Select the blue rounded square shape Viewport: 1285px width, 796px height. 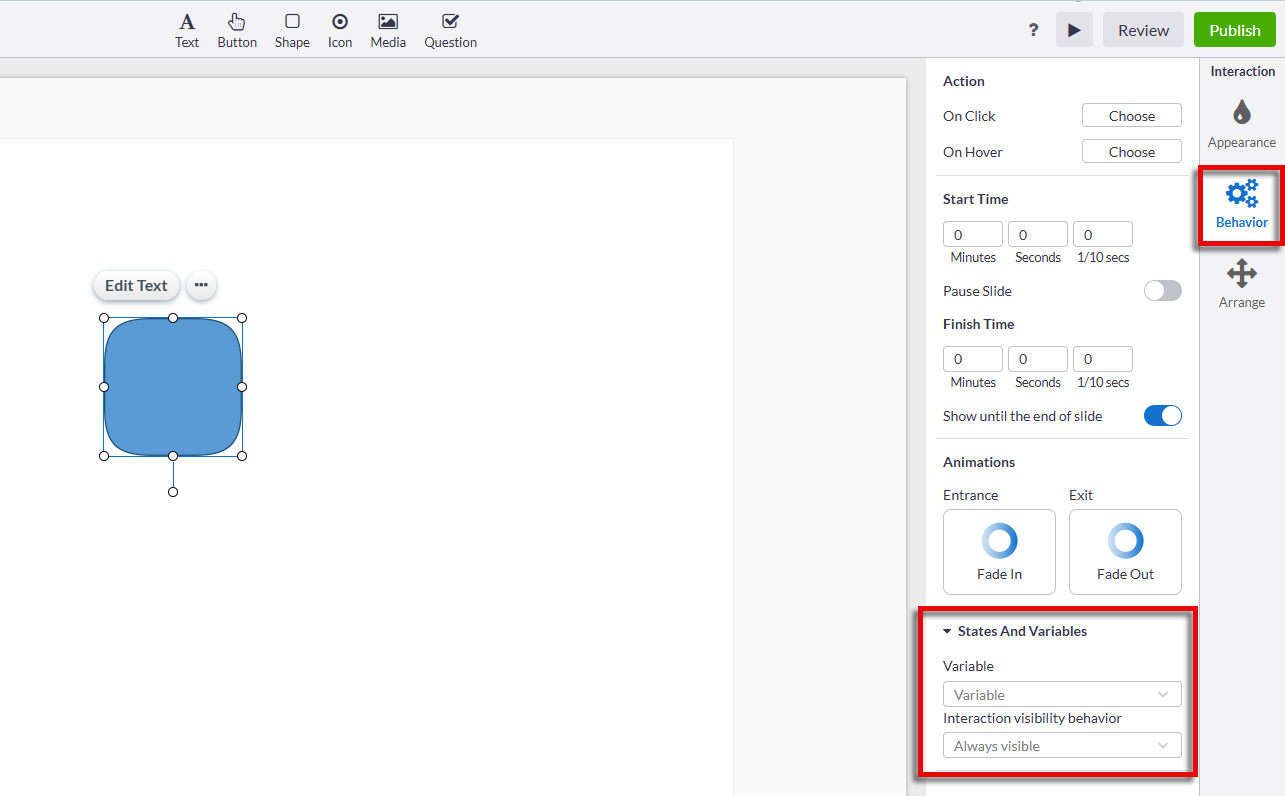coord(173,387)
